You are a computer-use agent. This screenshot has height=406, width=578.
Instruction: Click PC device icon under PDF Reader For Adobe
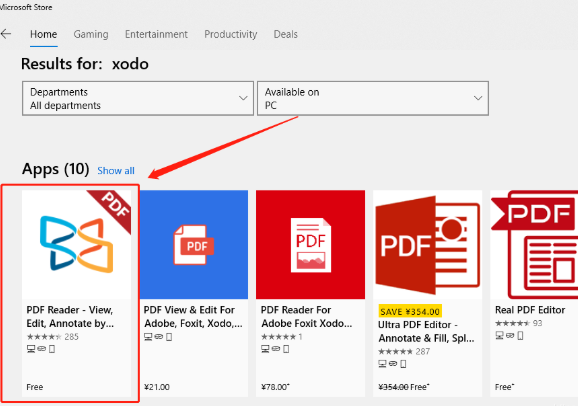point(265,349)
